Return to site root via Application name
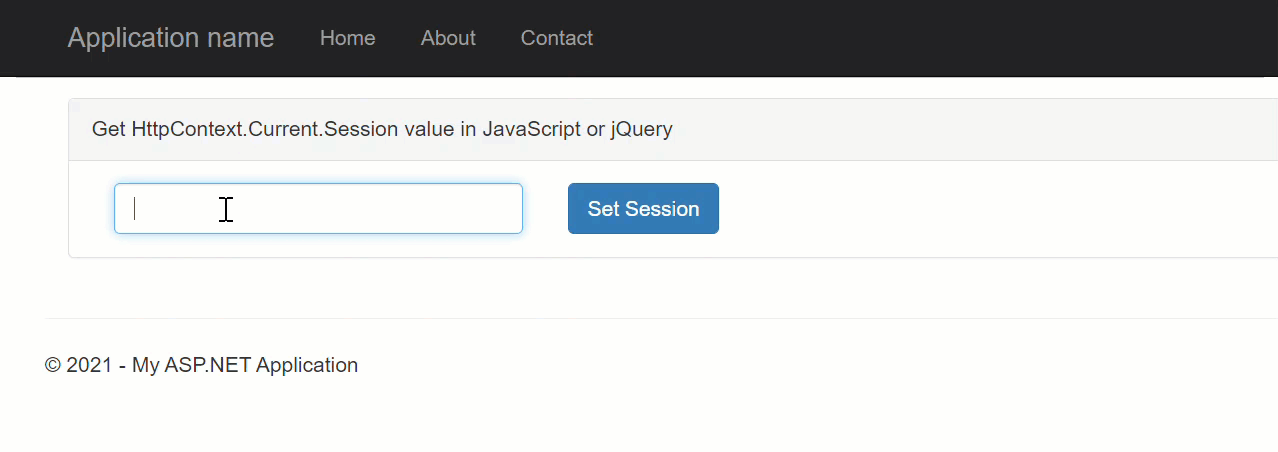The height and width of the screenshot is (452, 1278). pyautogui.click(x=170, y=38)
